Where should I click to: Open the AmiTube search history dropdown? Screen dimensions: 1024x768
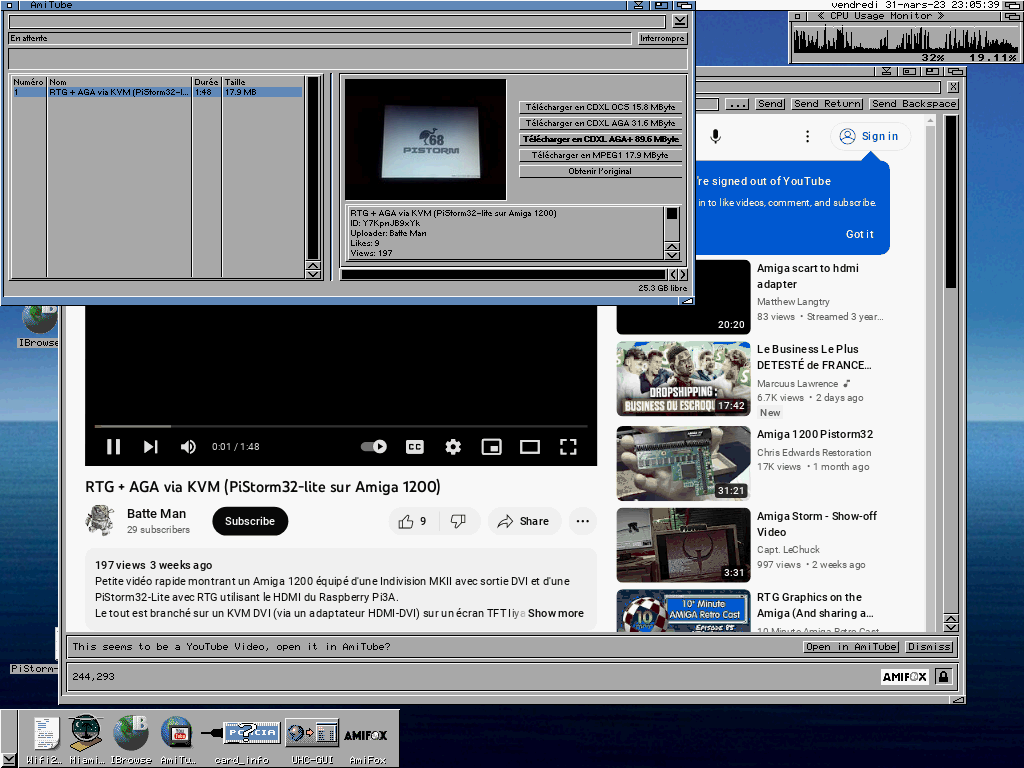tap(680, 22)
